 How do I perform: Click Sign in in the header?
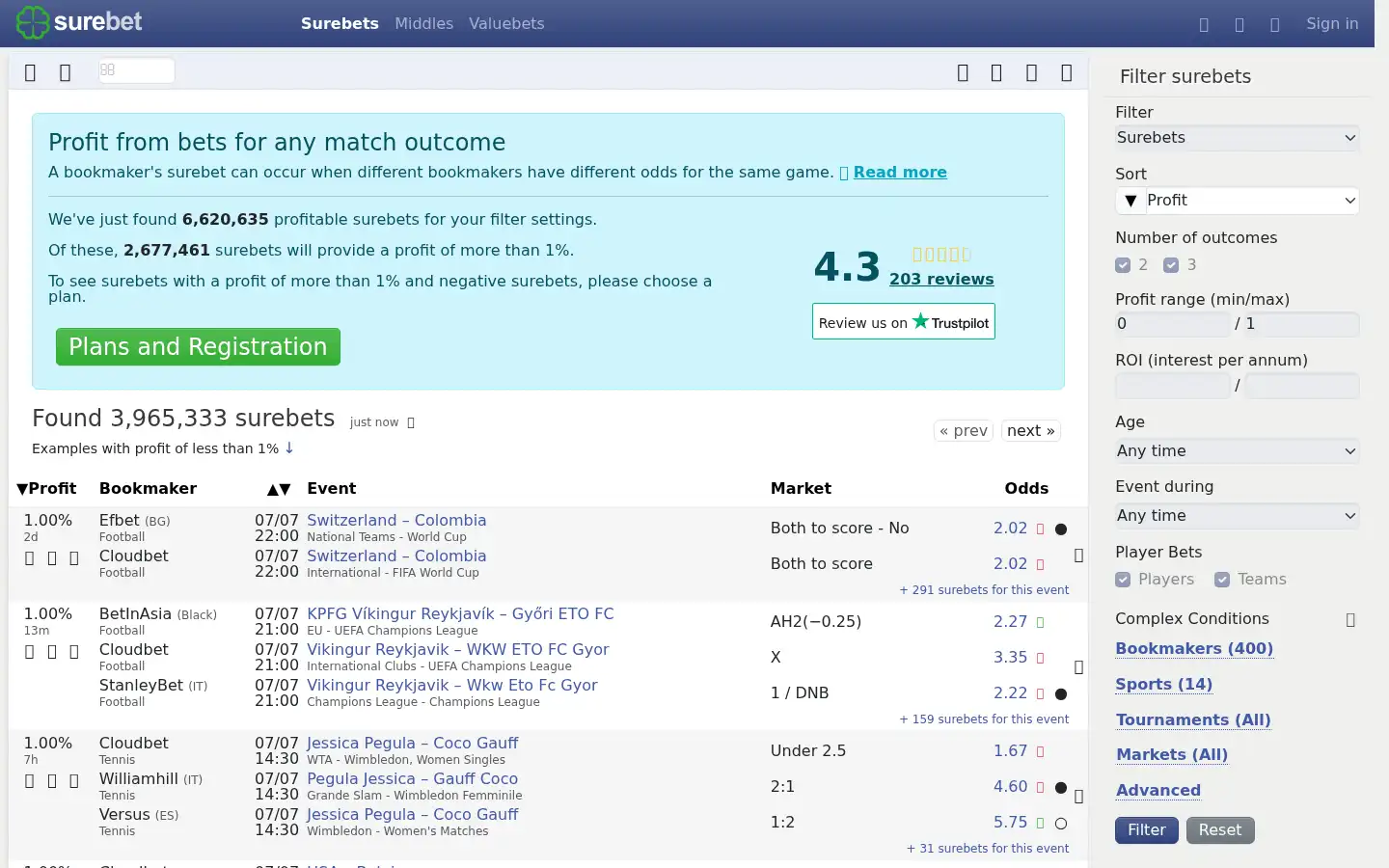click(x=1332, y=24)
